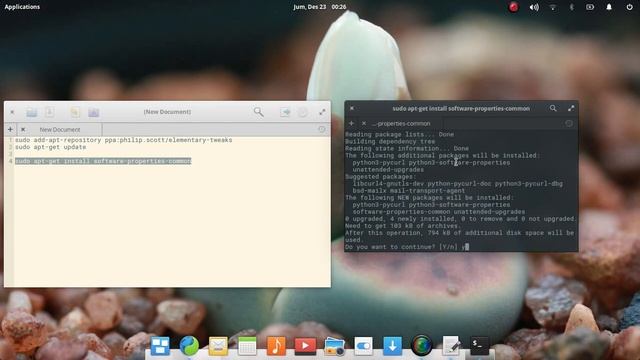Screen dimensions: 640x360
Task: Open AppCenter download icon in the dock
Action: (x=392, y=346)
